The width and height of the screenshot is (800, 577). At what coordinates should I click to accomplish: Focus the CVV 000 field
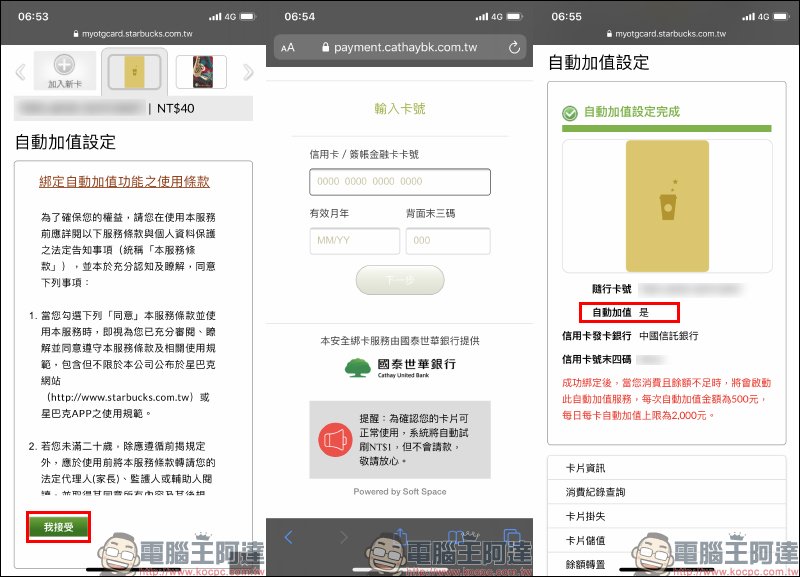(x=448, y=241)
